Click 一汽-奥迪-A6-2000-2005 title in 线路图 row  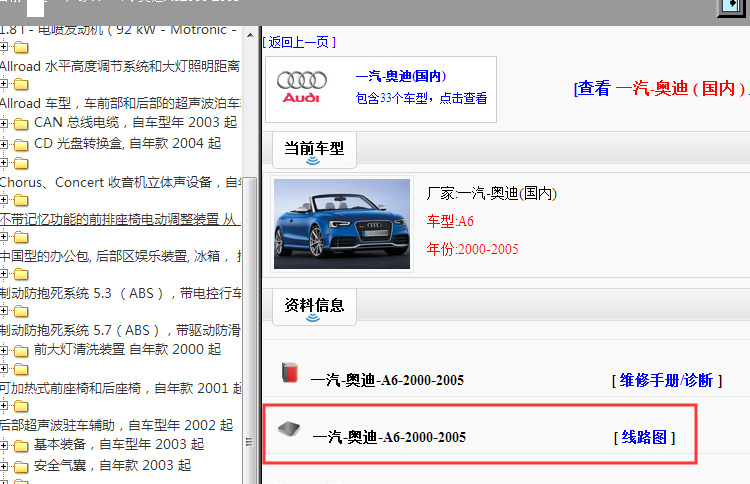tap(389, 437)
